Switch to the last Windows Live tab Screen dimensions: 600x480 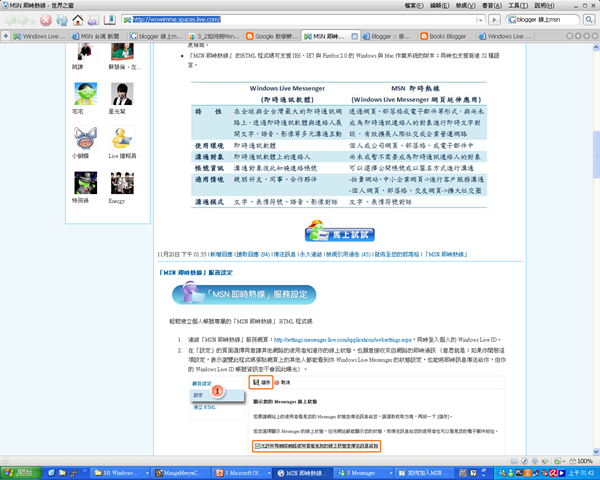[x=505, y=36]
